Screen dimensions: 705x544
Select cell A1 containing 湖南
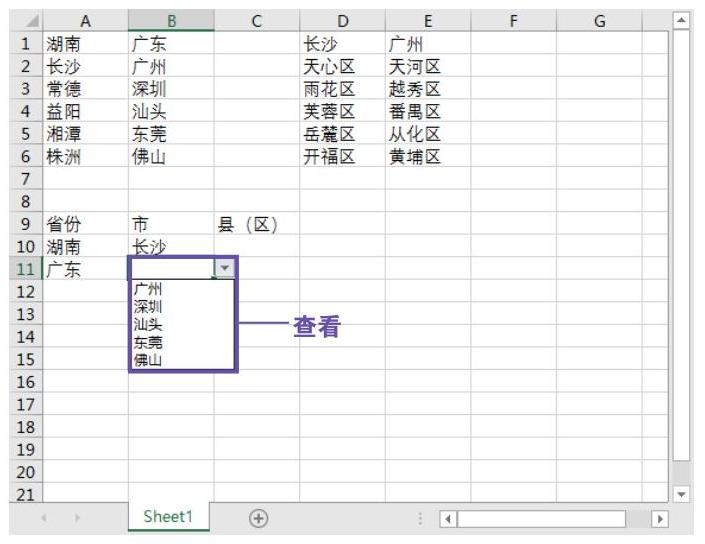point(85,43)
